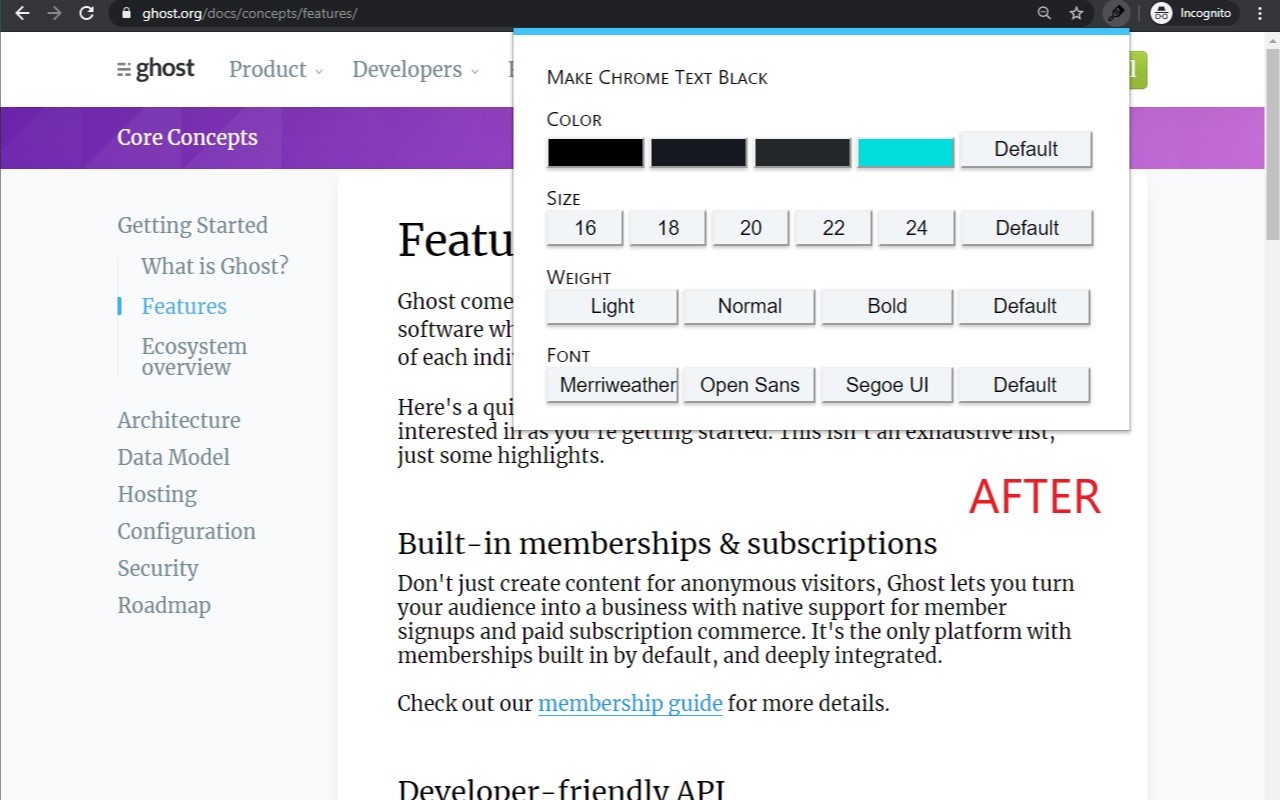
Task: Set text size to 24
Action: 917,228
